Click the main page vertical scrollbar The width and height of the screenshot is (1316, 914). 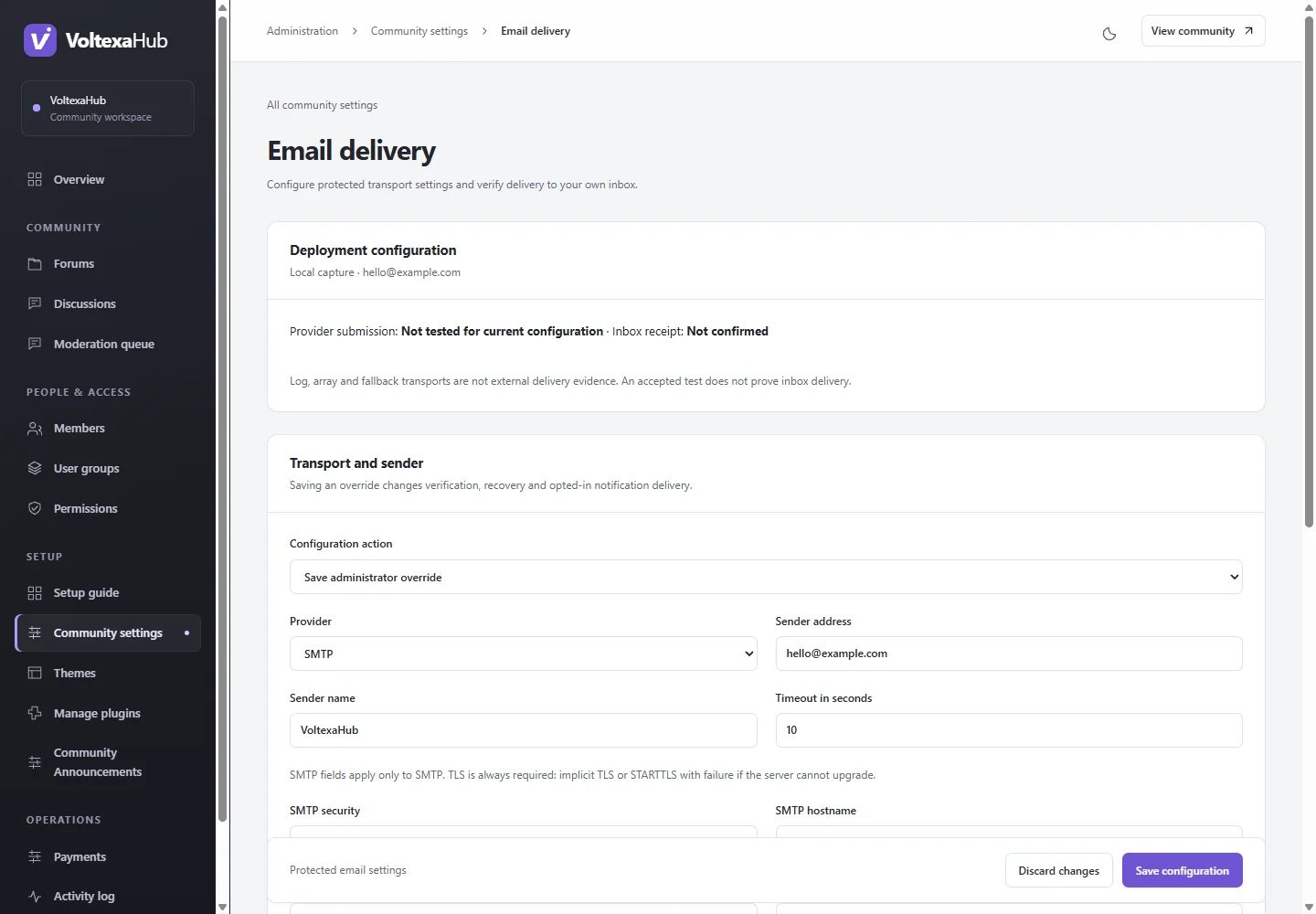point(1309,271)
